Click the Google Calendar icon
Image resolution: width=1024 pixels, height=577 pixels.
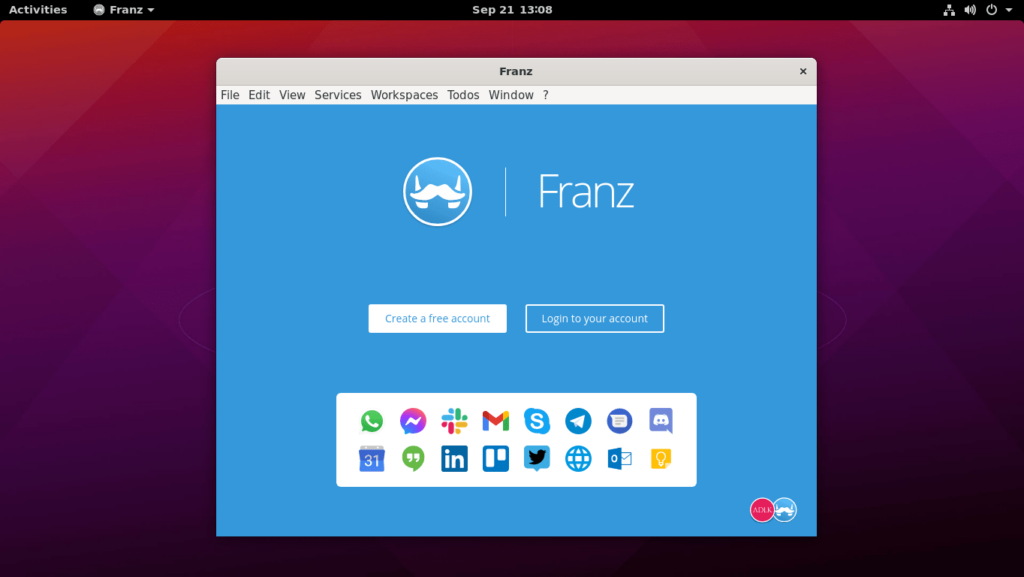click(372, 459)
